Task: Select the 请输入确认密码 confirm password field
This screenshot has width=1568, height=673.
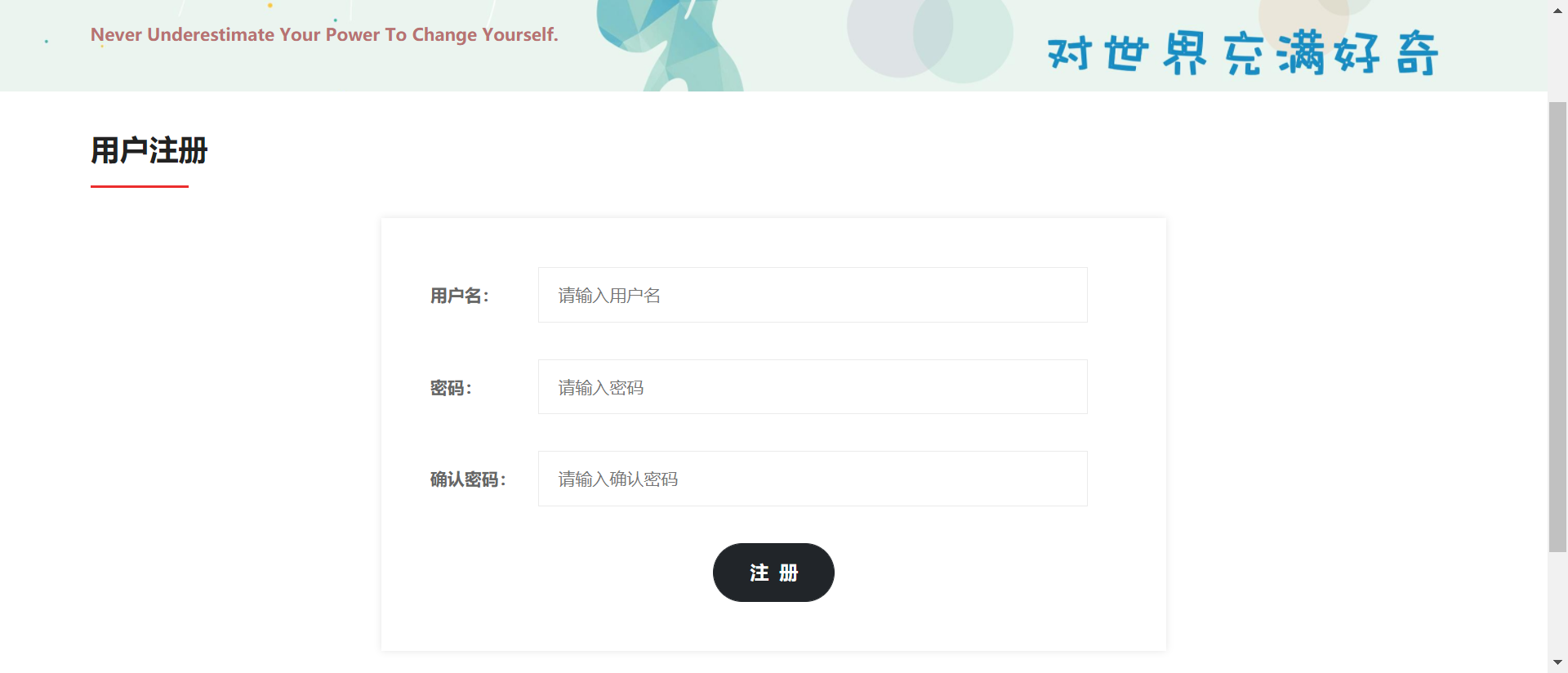Action: coord(813,479)
